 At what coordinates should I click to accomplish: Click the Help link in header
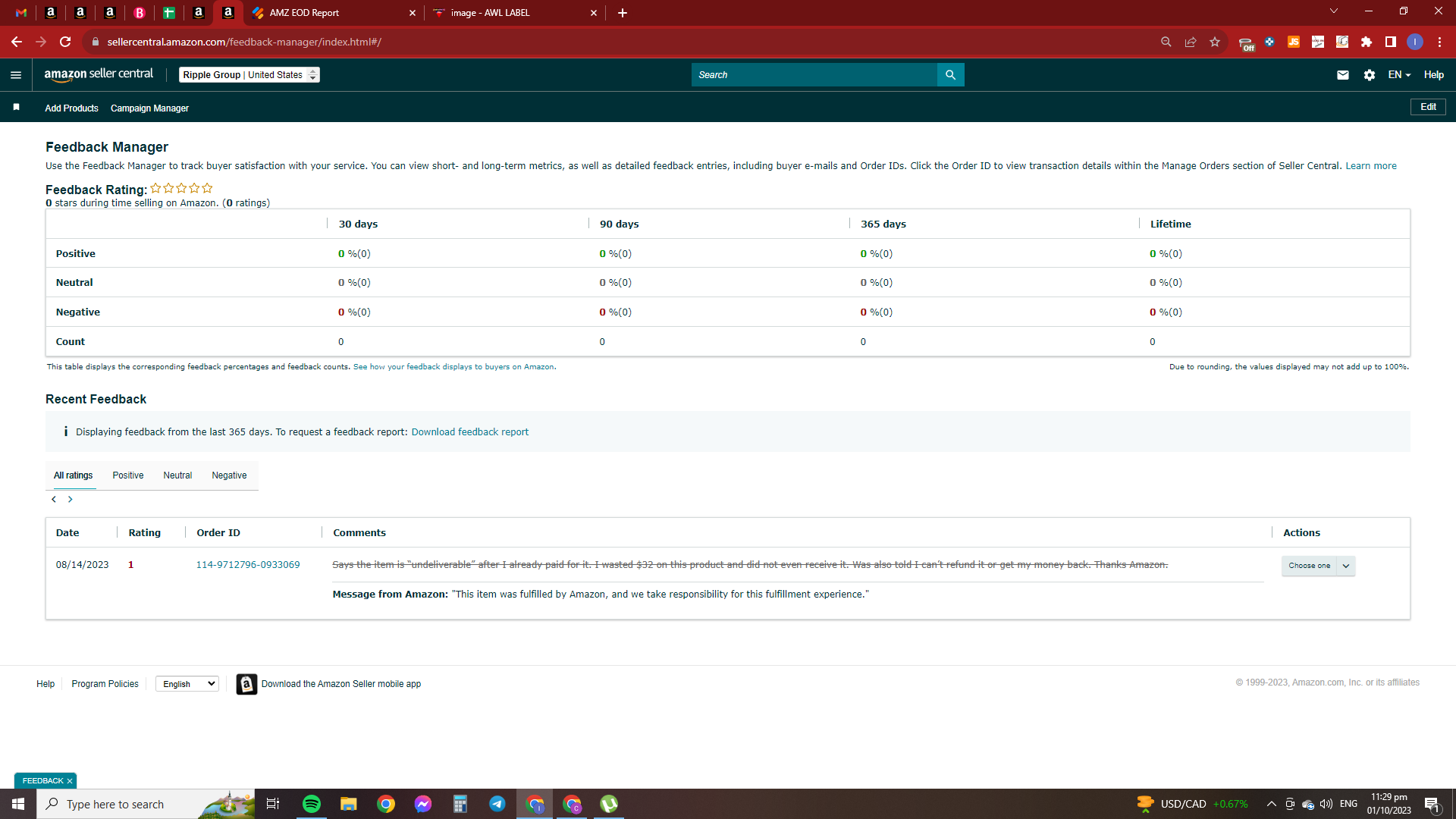[x=1433, y=75]
